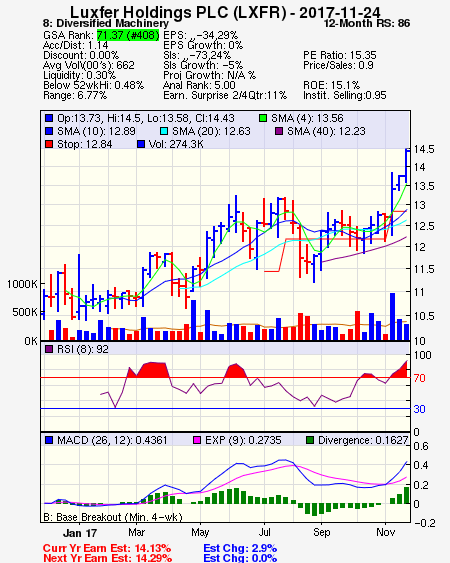Screen dimensions: 450x563
Task: Click the magenta EXP (9) legend swatch
Action: [197, 440]
